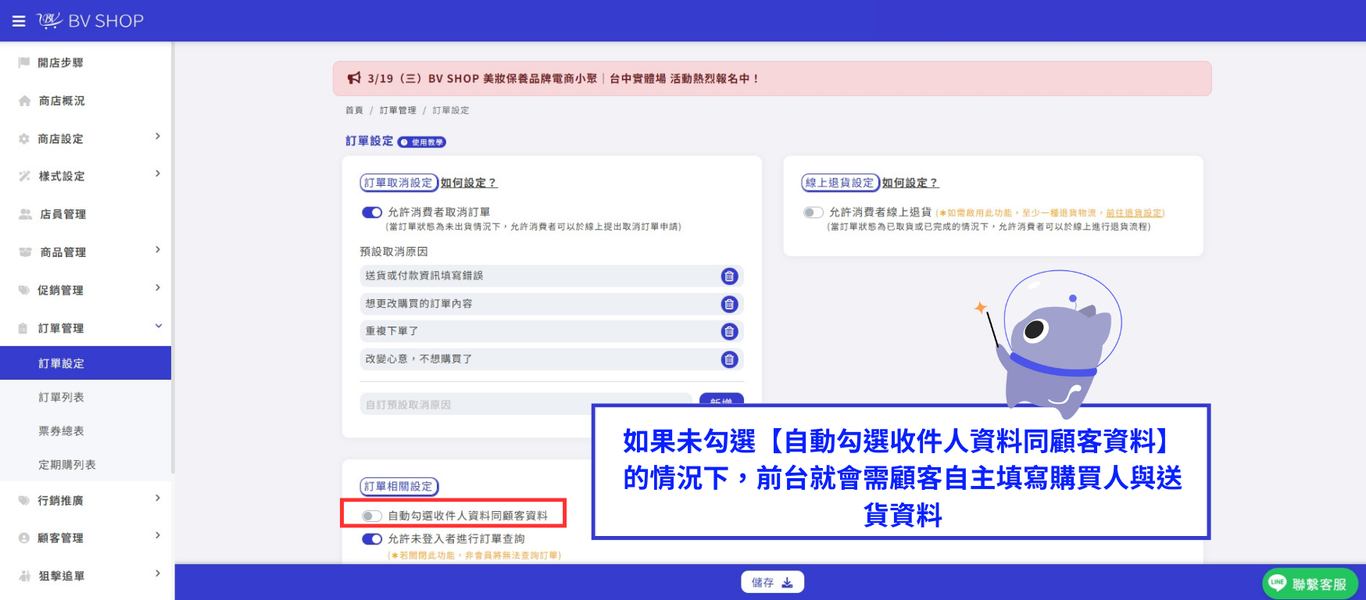This screenshot has height=600, width=1366.
Task: Go to 首頁 in the breadcrumb
Action: (x=354, y=110)
